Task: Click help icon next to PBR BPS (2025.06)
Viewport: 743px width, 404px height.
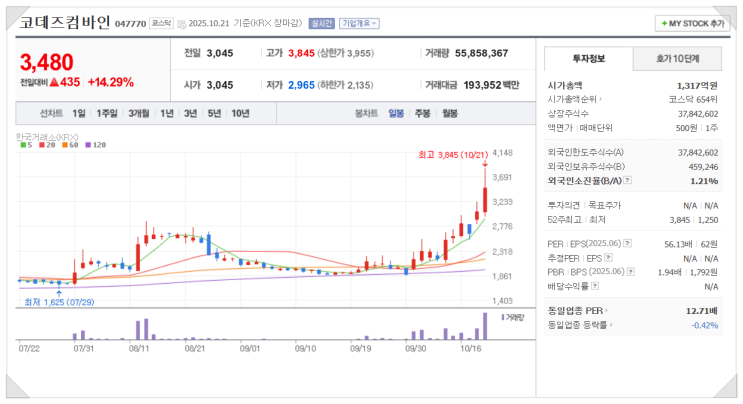Action: 631,271
